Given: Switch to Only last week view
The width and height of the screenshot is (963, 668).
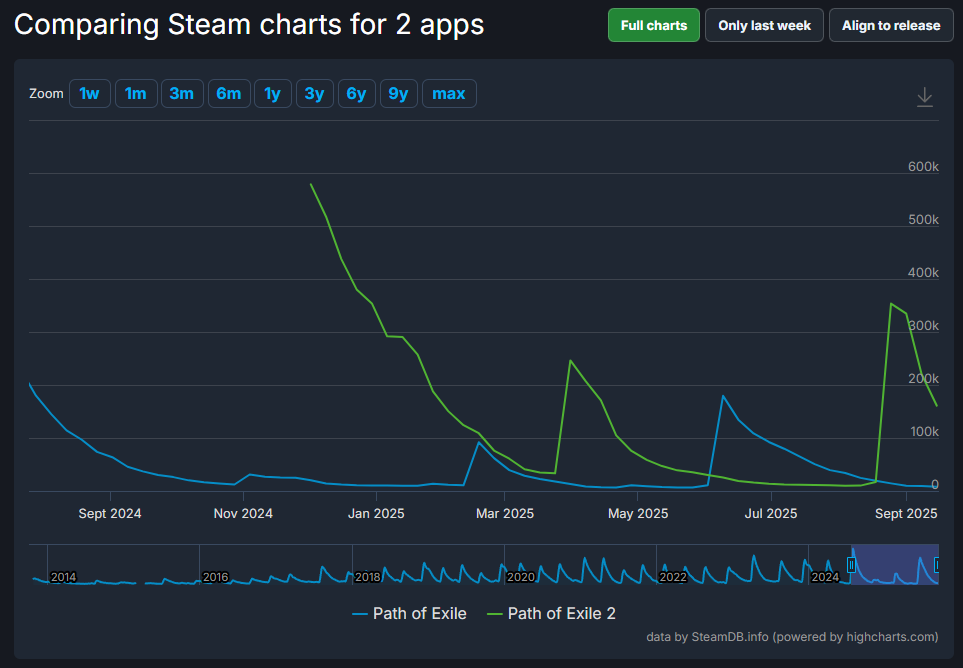Looking at the screenshot, I should coord(764,25).
